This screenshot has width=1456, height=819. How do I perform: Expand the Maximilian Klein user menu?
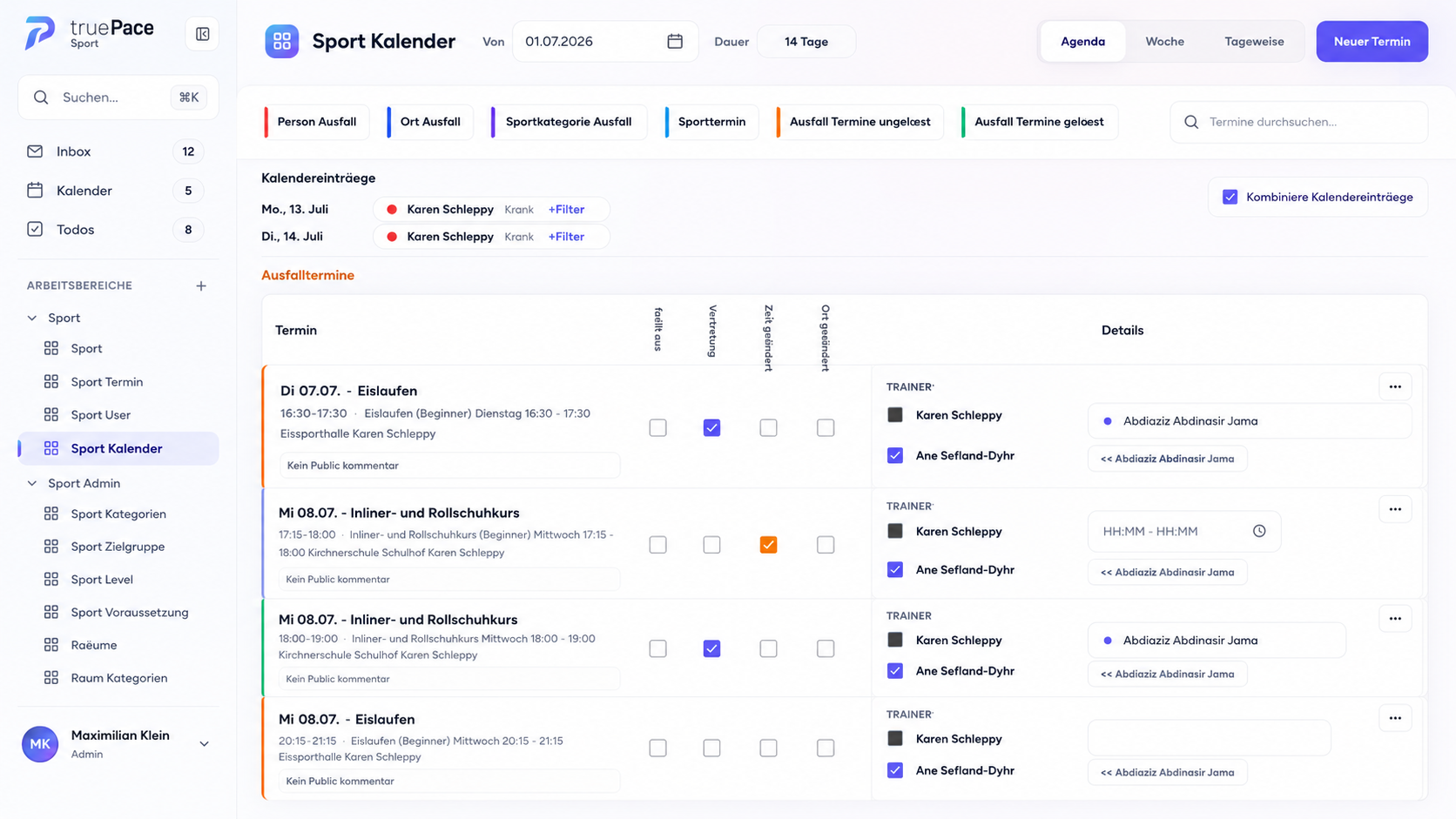[x=204, y=744]
